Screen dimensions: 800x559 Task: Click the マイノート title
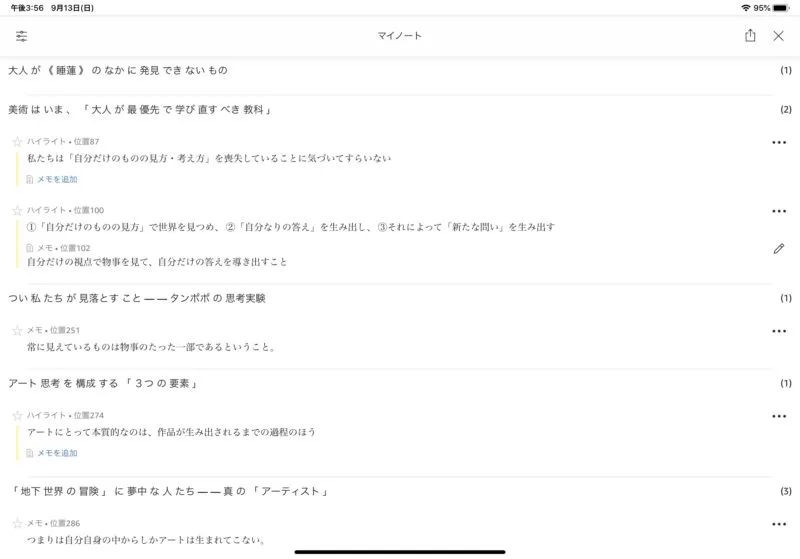399,36
